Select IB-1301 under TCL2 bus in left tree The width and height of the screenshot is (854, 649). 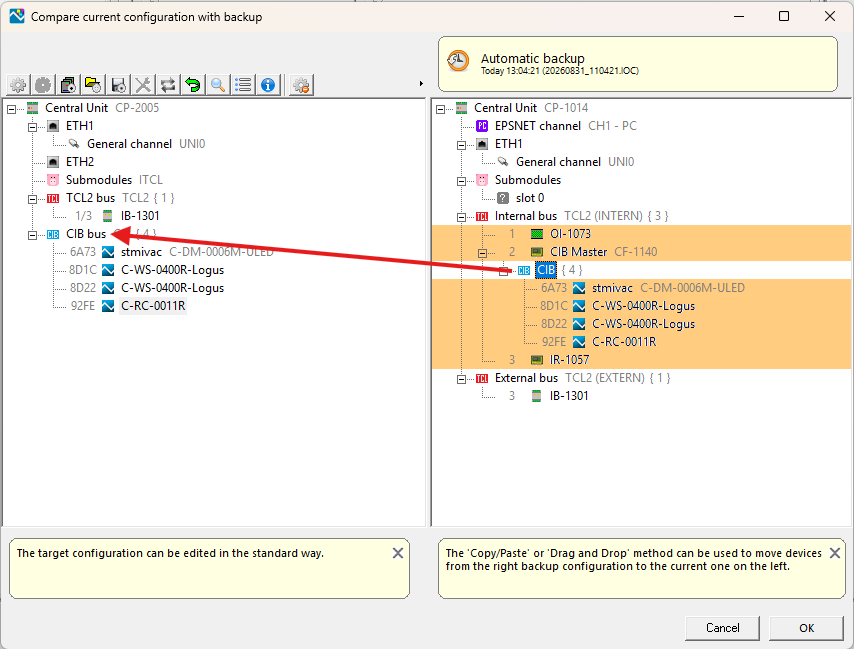(140, 216)
